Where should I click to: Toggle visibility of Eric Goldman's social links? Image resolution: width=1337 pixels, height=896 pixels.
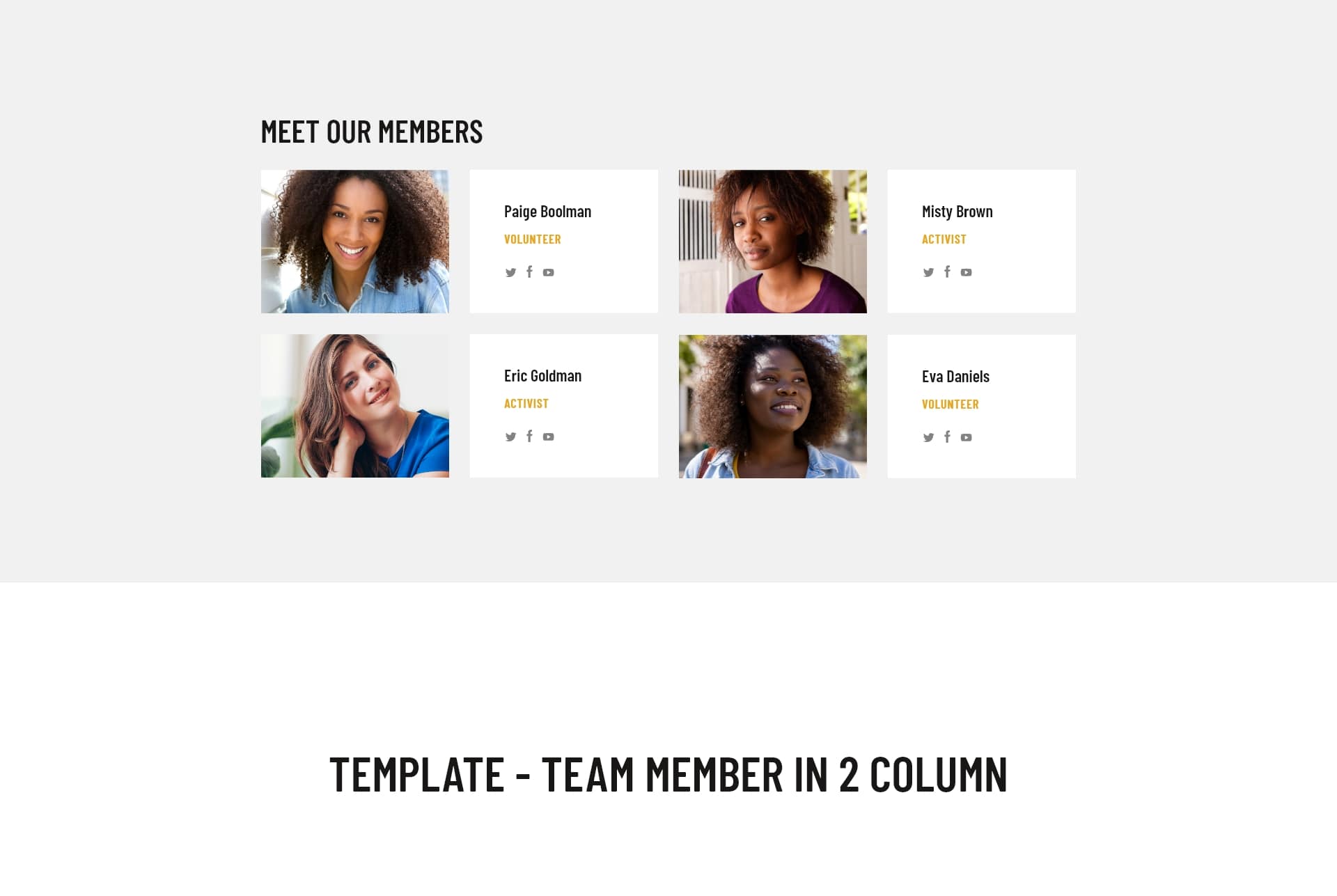(529, 436)
